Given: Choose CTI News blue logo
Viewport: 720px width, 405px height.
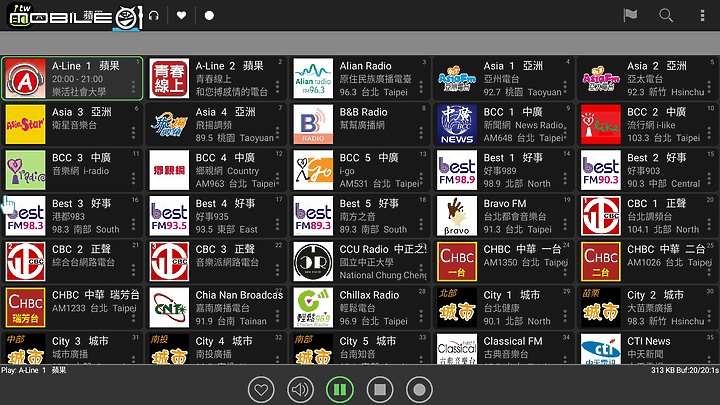Looking at the screenshot, I should [x=601, y=349].
